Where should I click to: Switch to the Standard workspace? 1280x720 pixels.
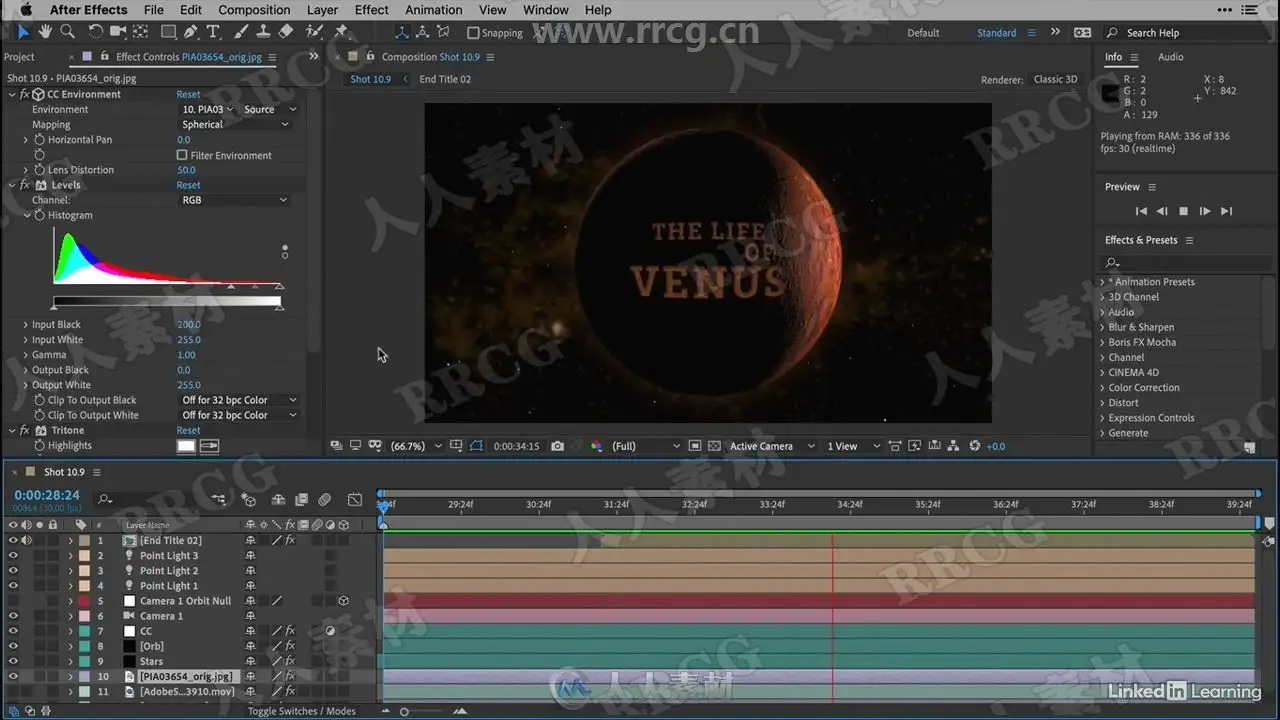(996, 33)
